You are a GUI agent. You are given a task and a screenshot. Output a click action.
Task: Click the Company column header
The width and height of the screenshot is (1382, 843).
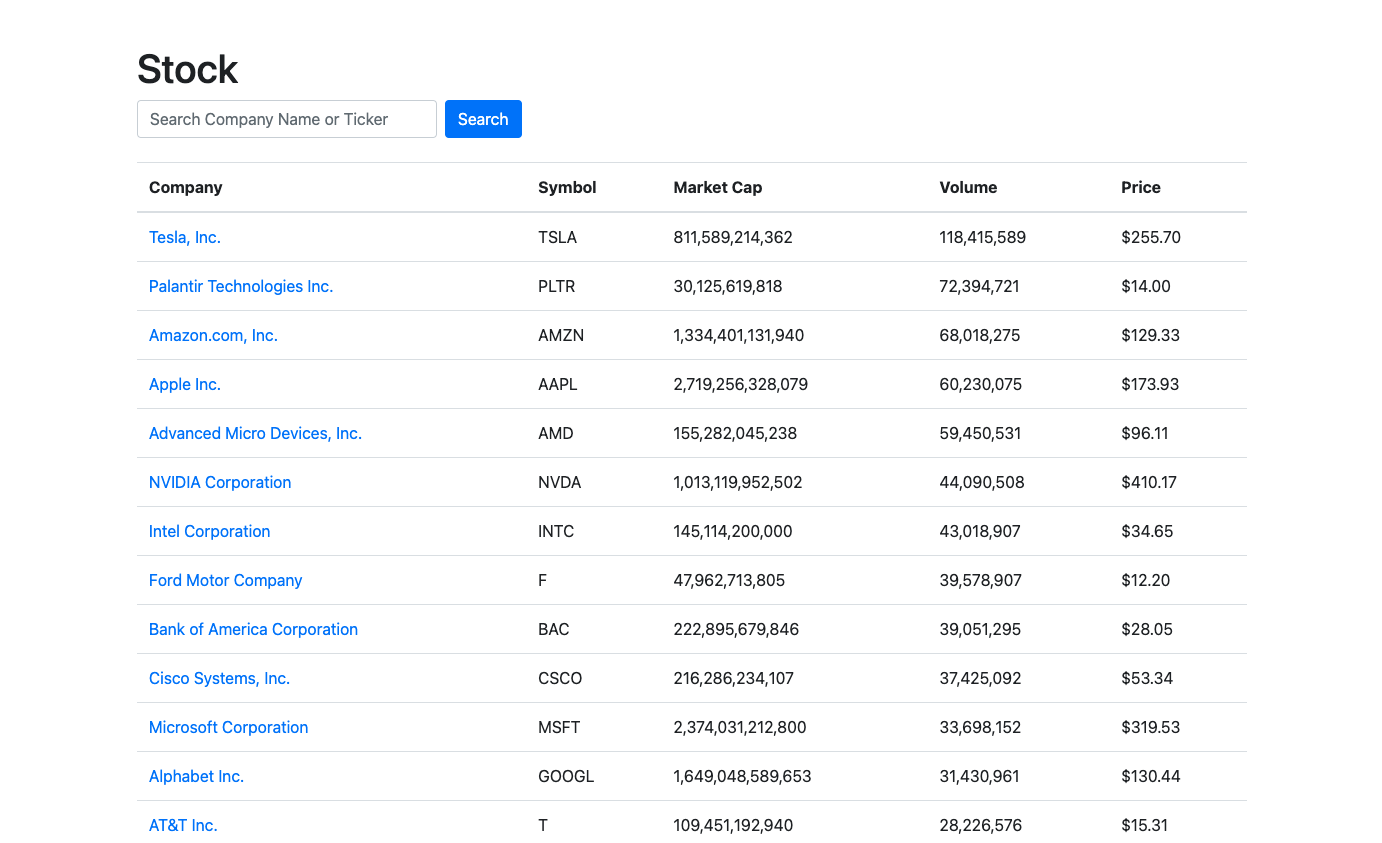[x=186, y=187]
